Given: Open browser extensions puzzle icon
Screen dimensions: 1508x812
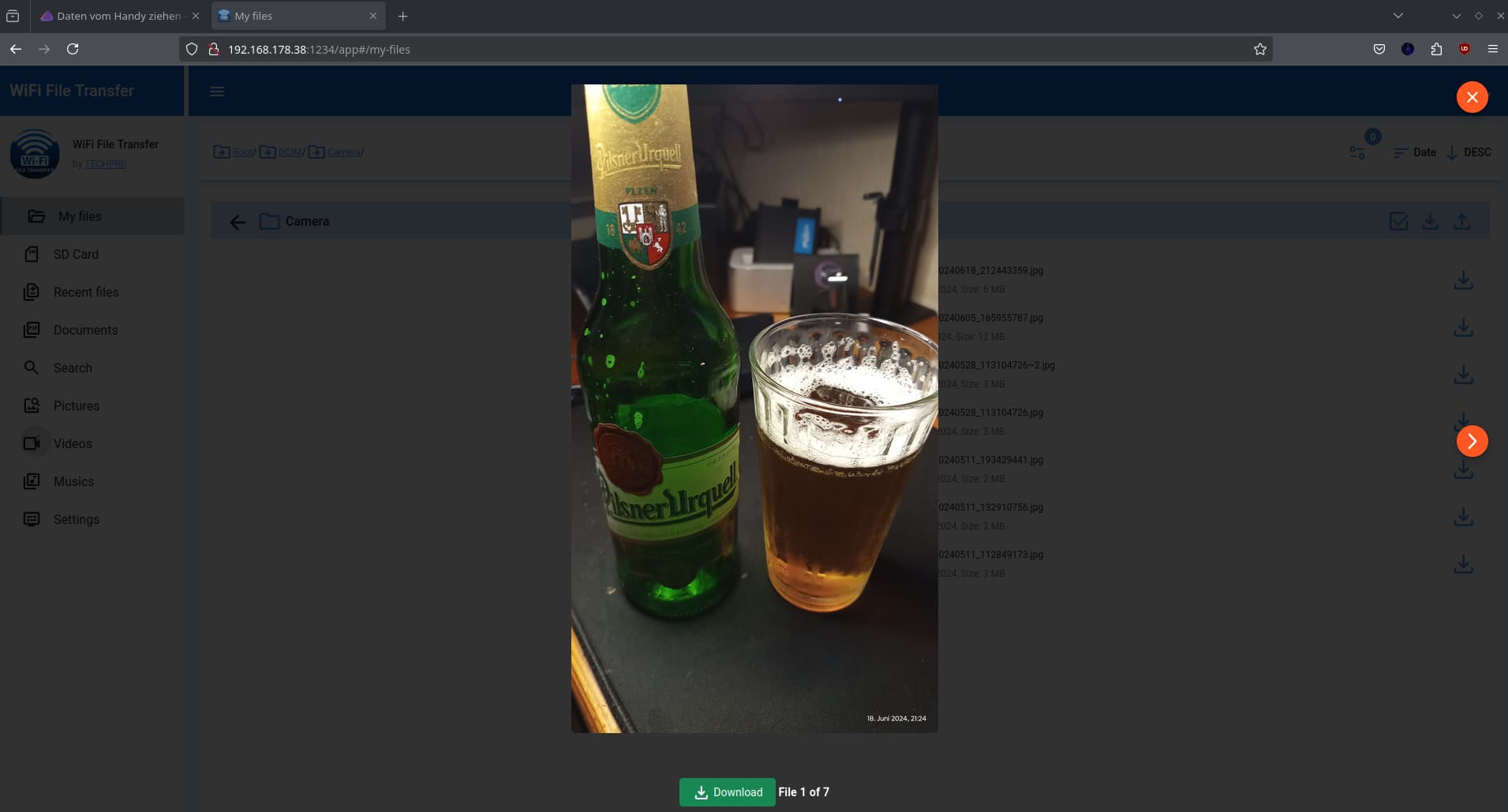Looking at the screenshot, I should click(1436, 49).
